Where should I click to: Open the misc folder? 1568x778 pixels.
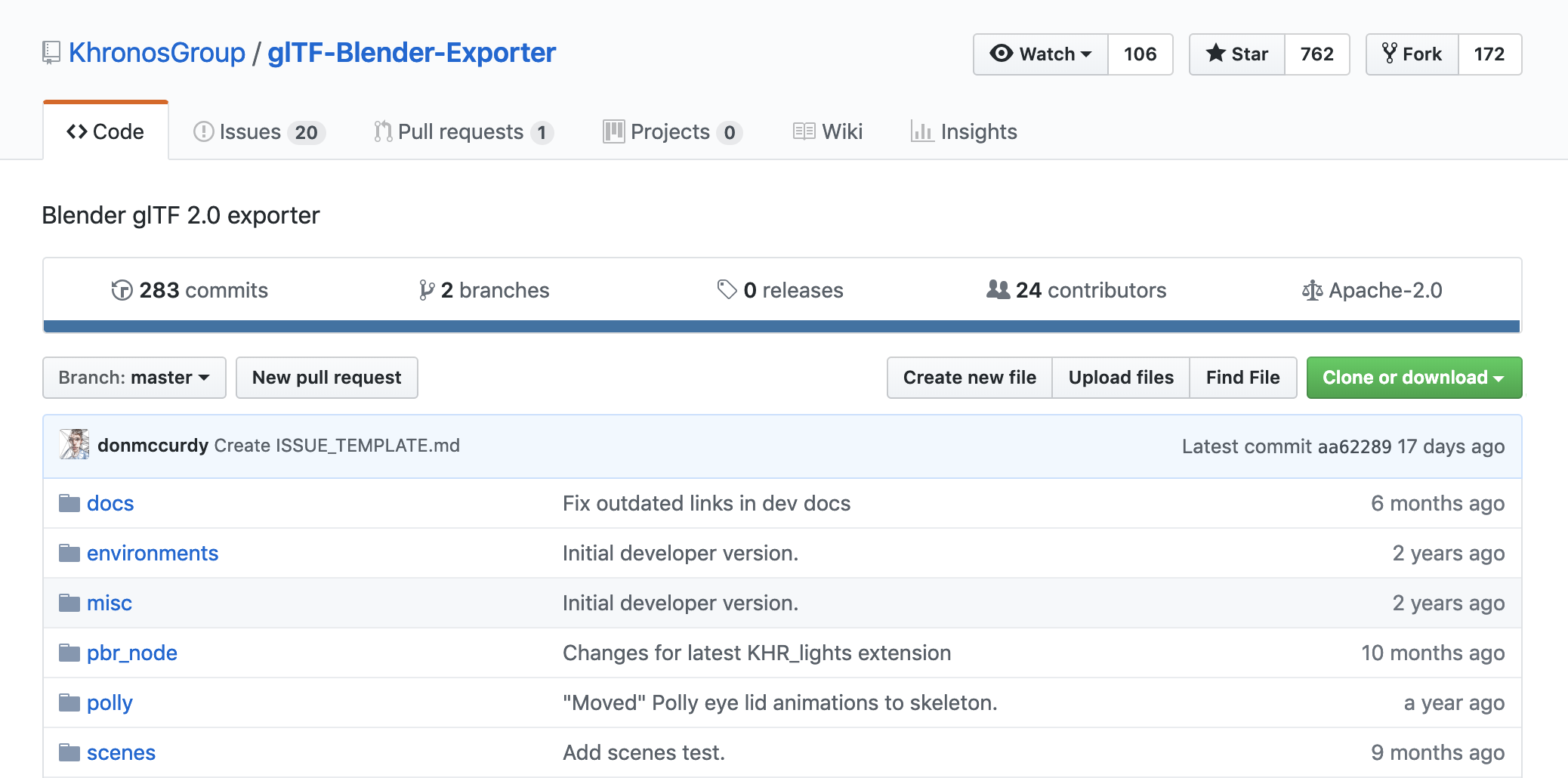point(110,603)
